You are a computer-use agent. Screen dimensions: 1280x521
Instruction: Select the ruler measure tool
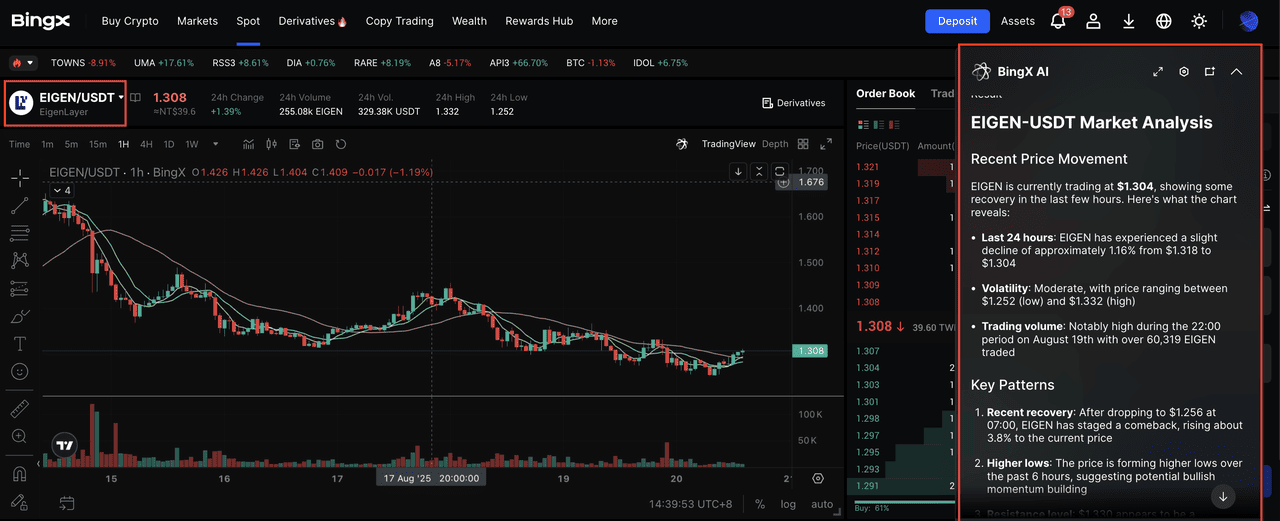point(19,409)
